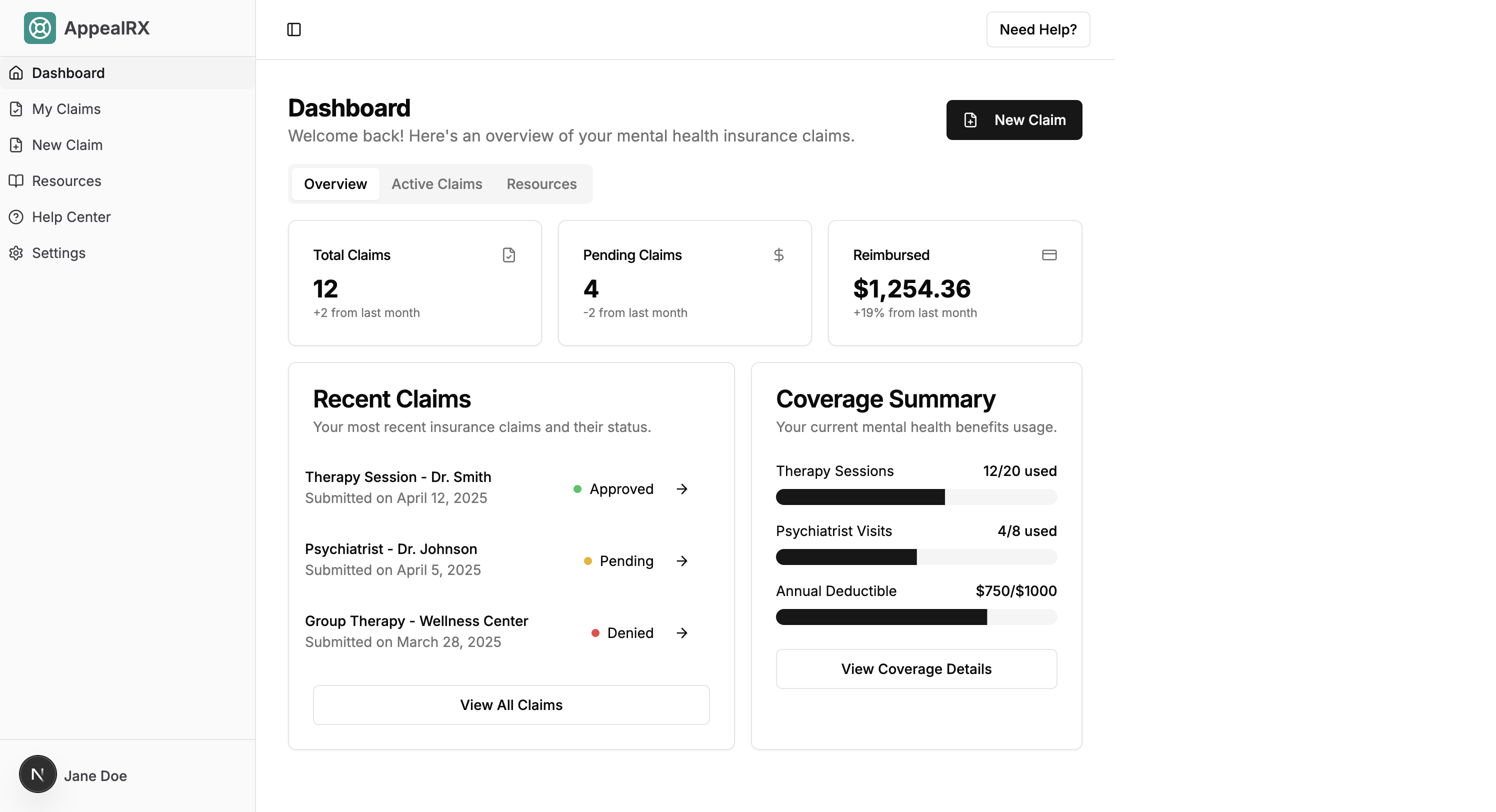
Task: Click the Resources book icon in sidebar
Action: pyautogui.click(x=16, y=181)
